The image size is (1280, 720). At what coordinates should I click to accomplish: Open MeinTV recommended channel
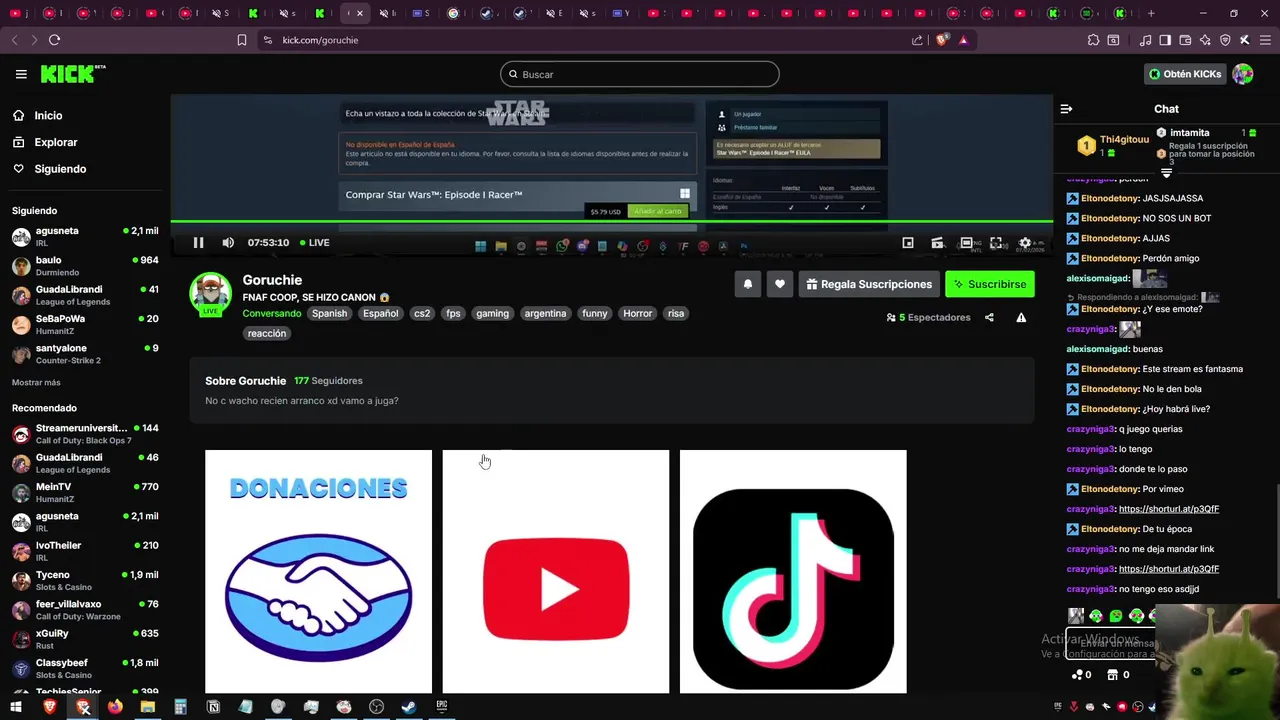click(x=85, y=492)
